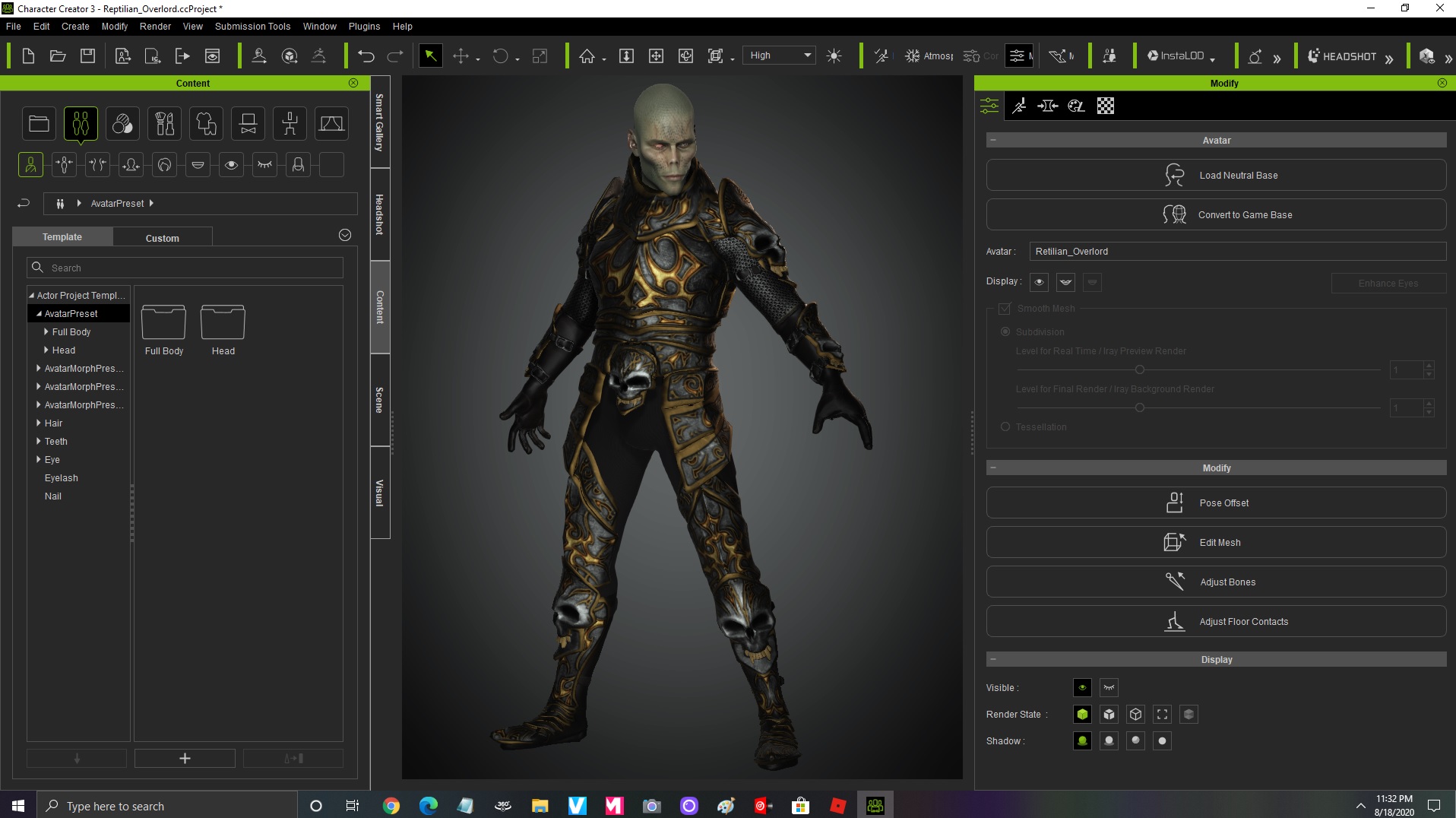Open the quality dropdown showing High

[779, 55]
